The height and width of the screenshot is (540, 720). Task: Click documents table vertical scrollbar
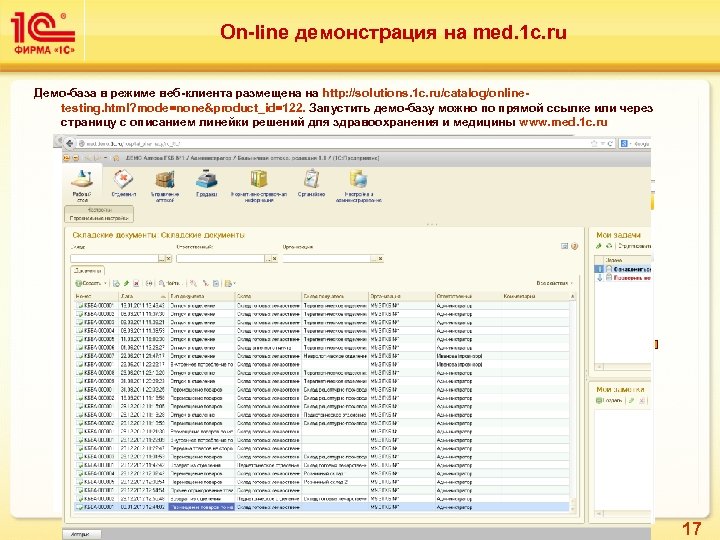pyautogui.click(x=573, y=402)
